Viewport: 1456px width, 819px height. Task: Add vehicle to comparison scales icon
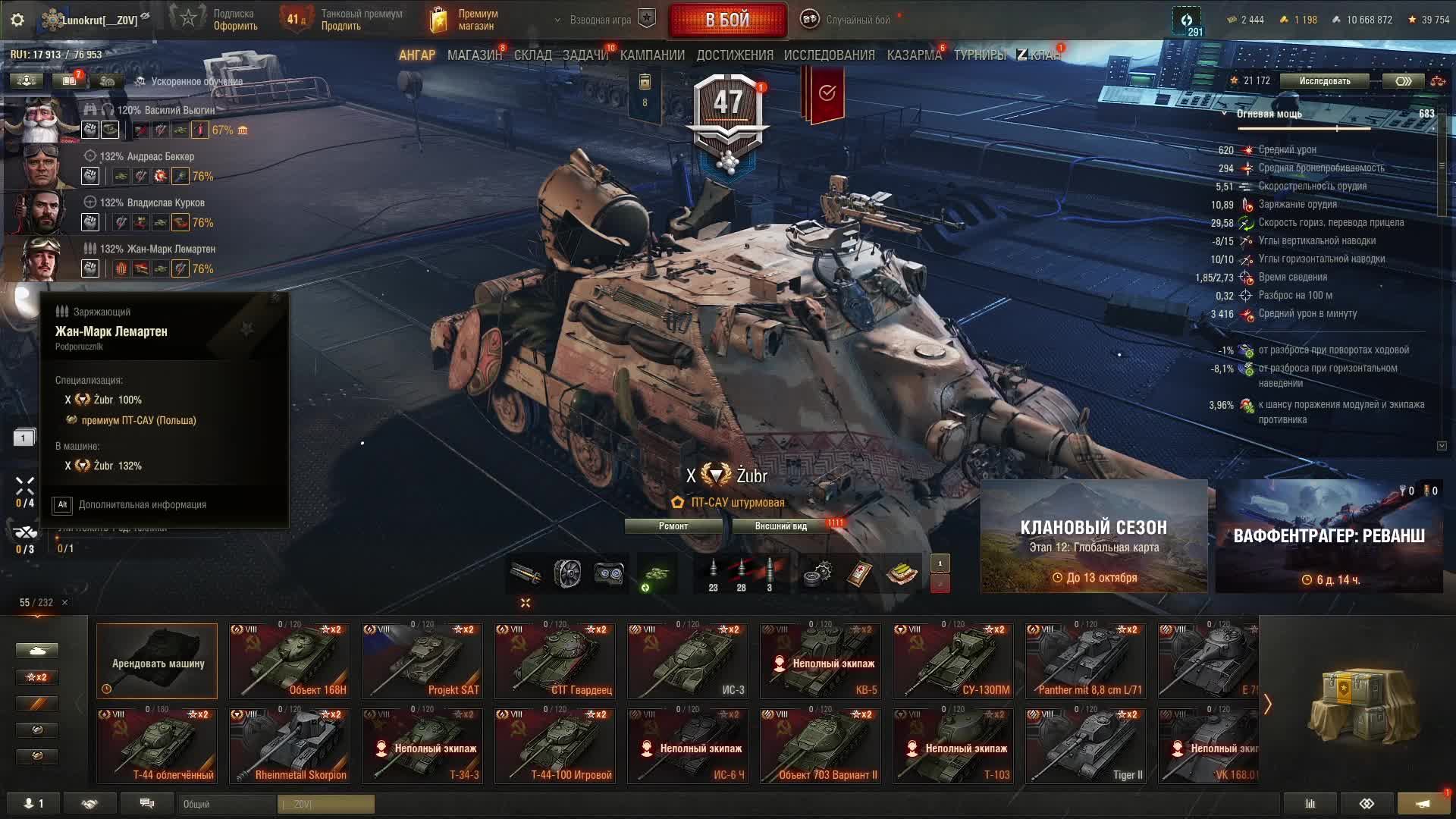[x=1438, y=81]
